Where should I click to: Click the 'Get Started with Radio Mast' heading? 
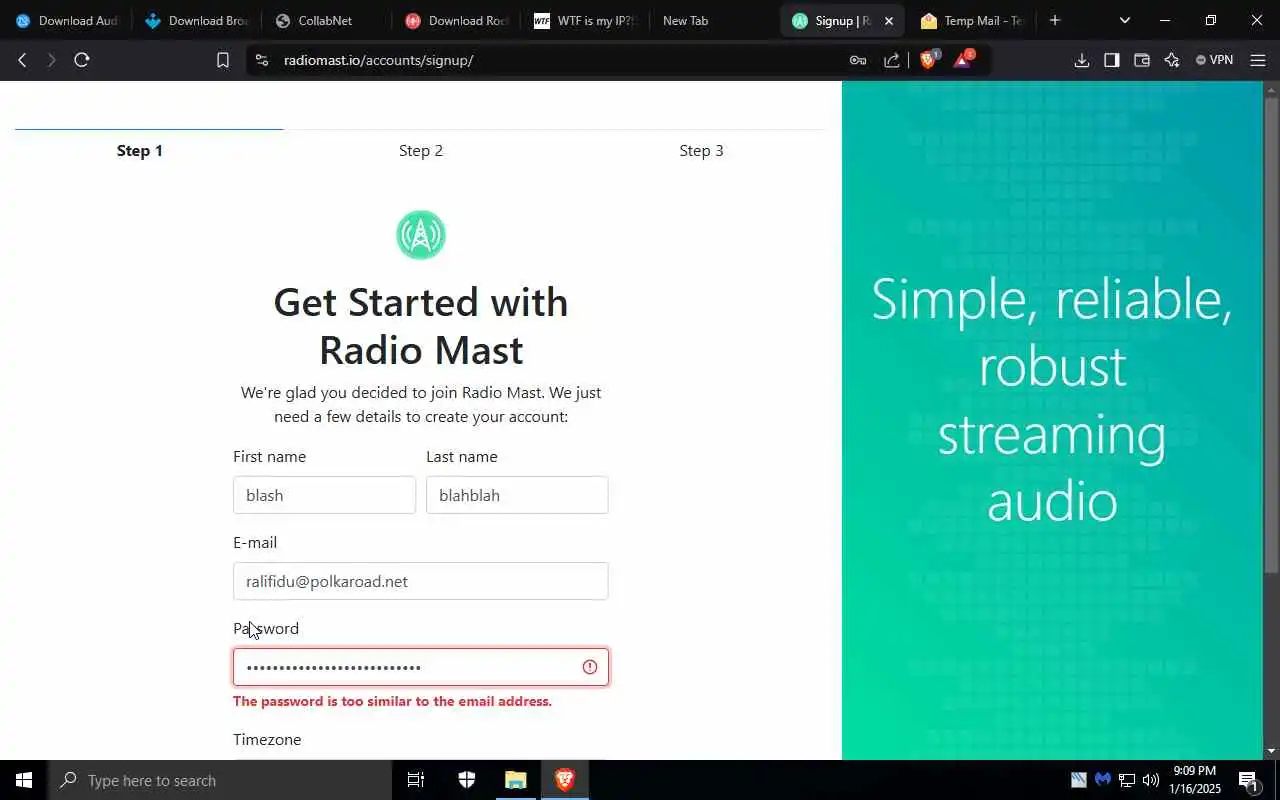[x=421, y=326]
